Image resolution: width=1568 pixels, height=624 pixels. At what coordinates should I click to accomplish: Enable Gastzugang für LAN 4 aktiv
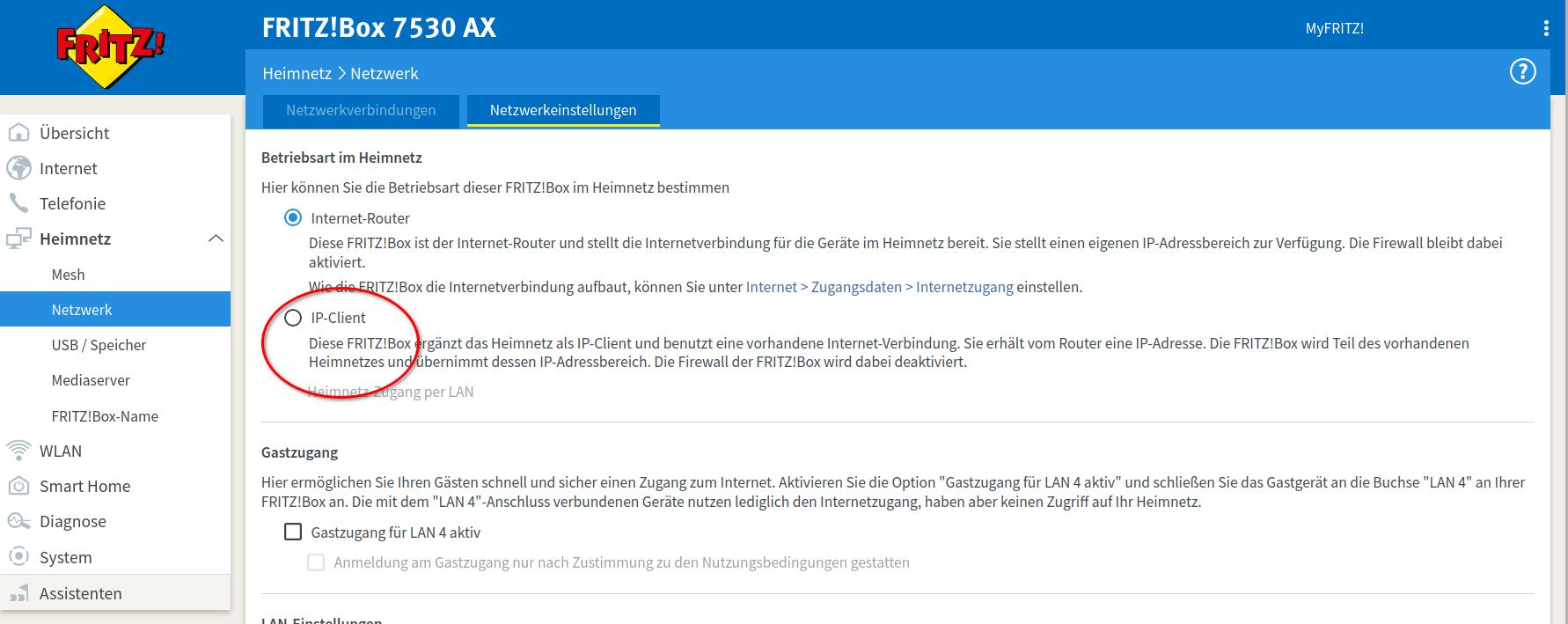[x=293, y=532]
